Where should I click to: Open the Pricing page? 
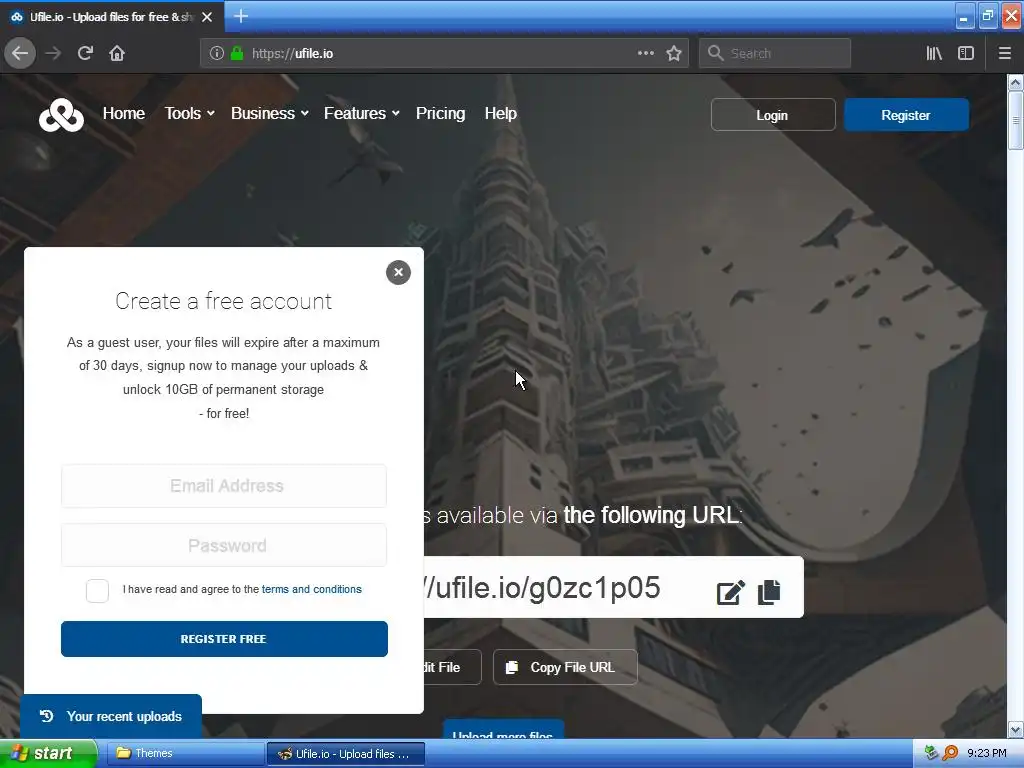coord(441,114)
